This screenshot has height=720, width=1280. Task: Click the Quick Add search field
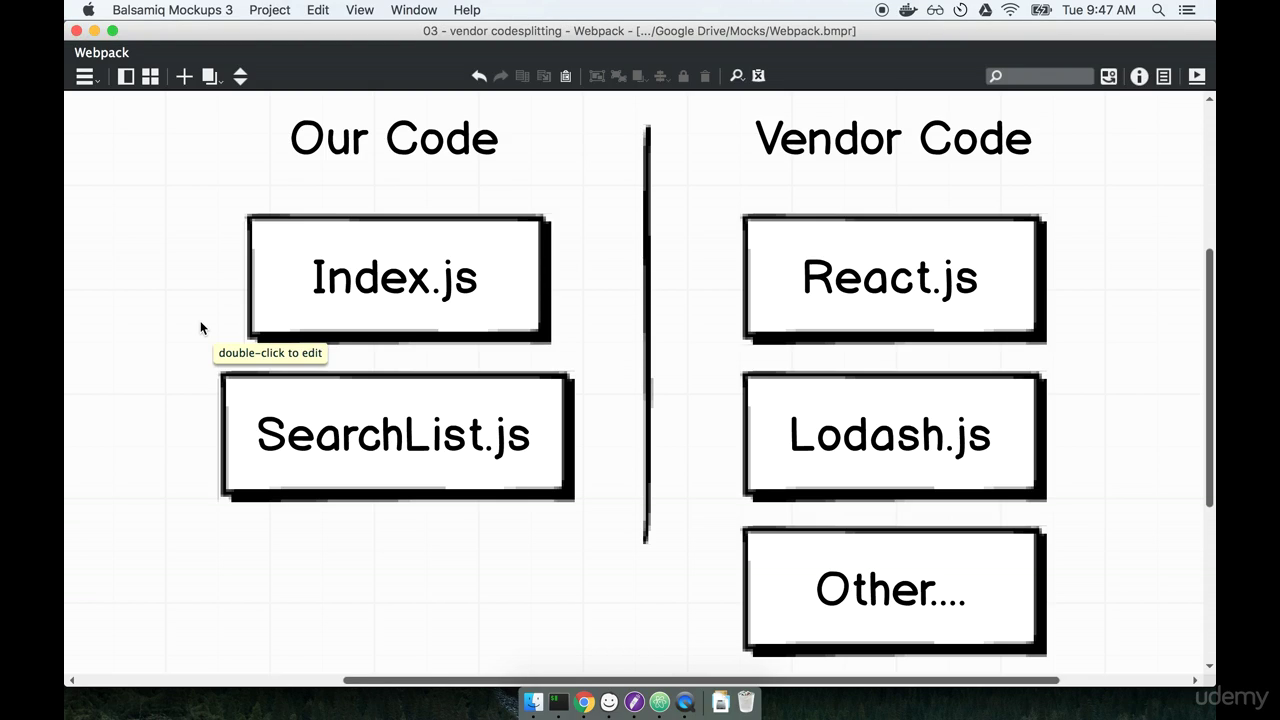[1040, 76]
